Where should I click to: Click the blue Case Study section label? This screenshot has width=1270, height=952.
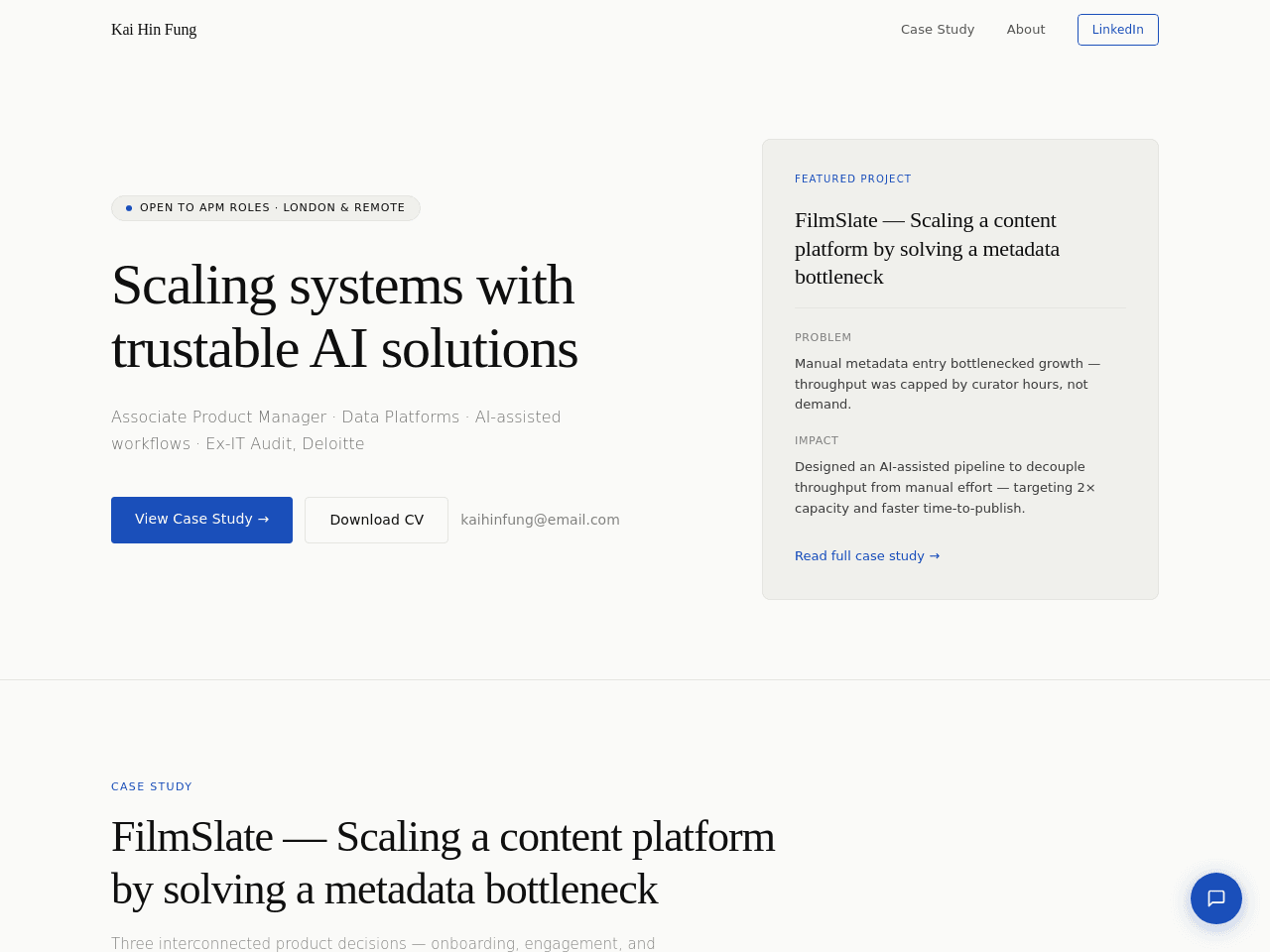click(152, 787)
